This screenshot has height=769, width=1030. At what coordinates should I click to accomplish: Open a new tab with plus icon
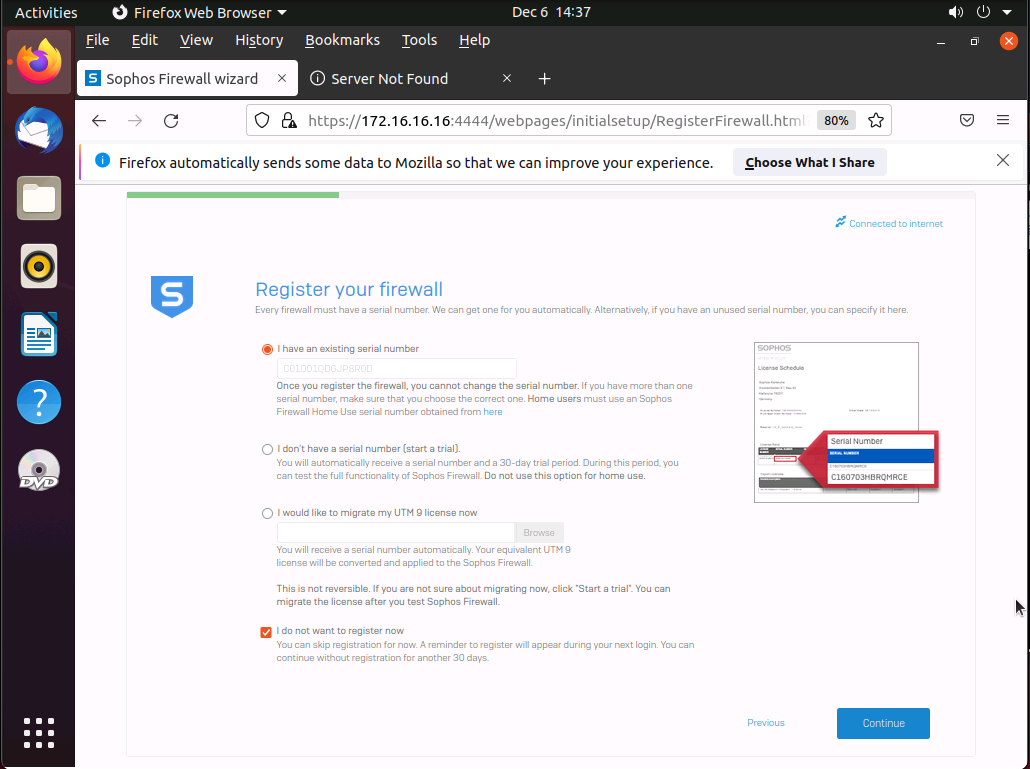(x=544, y=79)
